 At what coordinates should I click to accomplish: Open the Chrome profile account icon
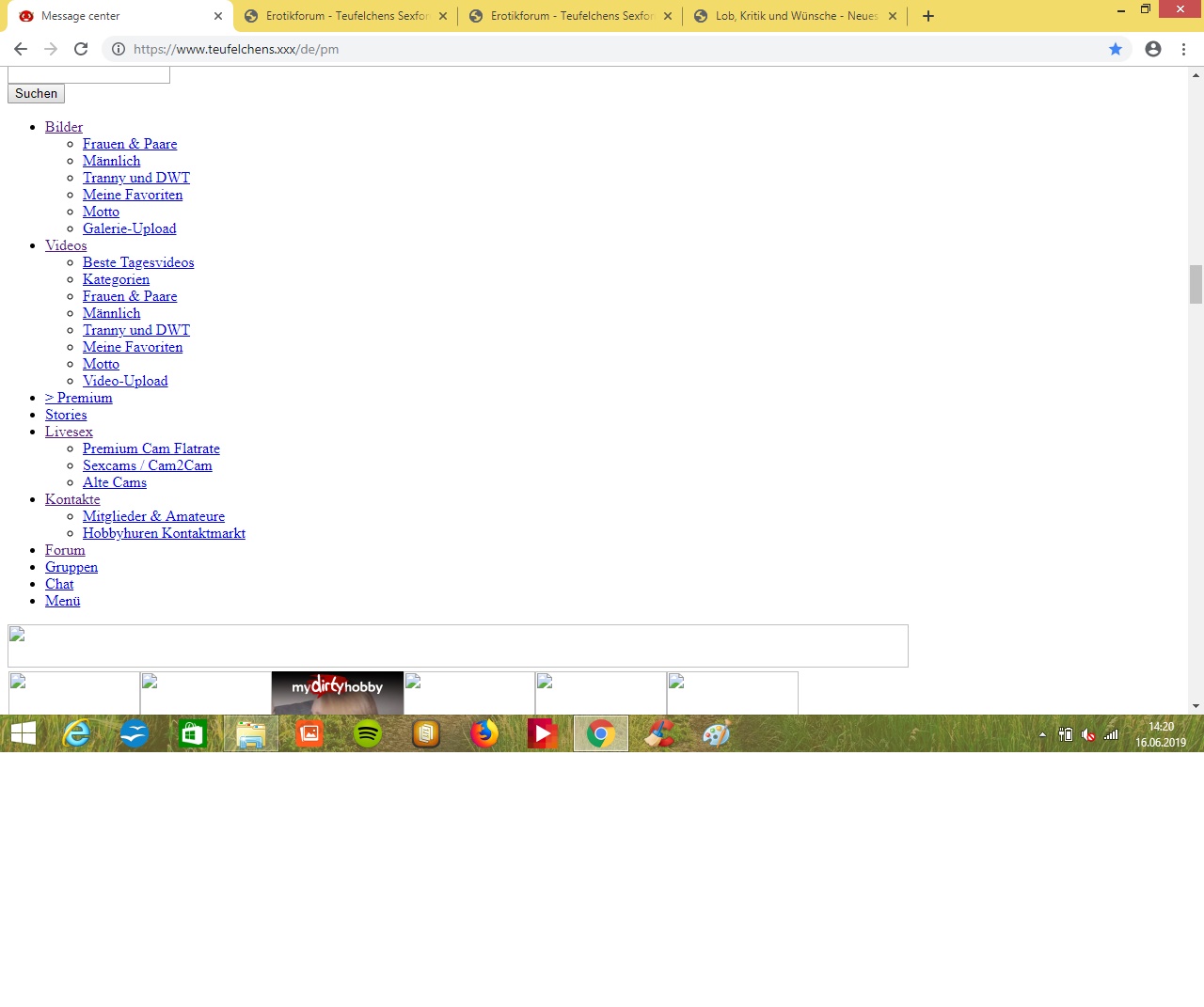point(1153,49)
